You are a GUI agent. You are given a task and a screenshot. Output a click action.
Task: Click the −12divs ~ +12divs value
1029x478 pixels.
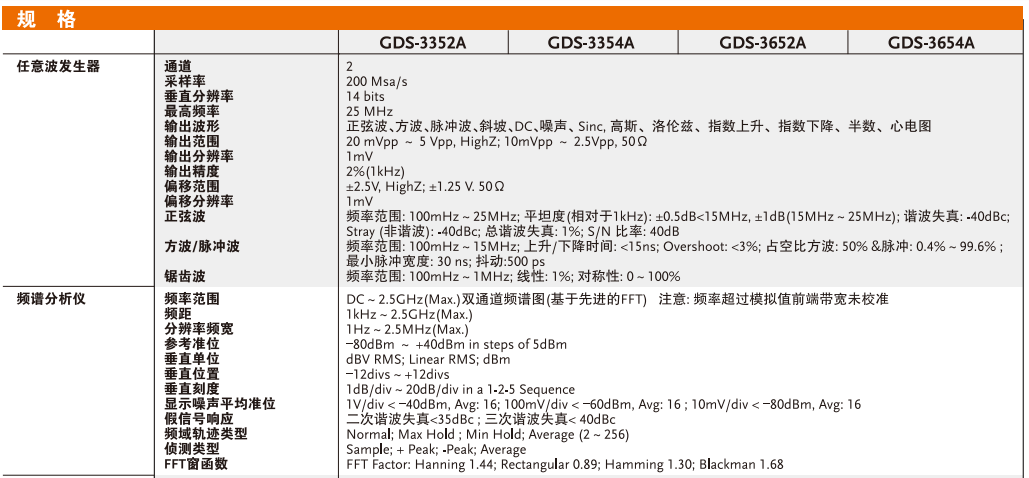click(398, 375)
